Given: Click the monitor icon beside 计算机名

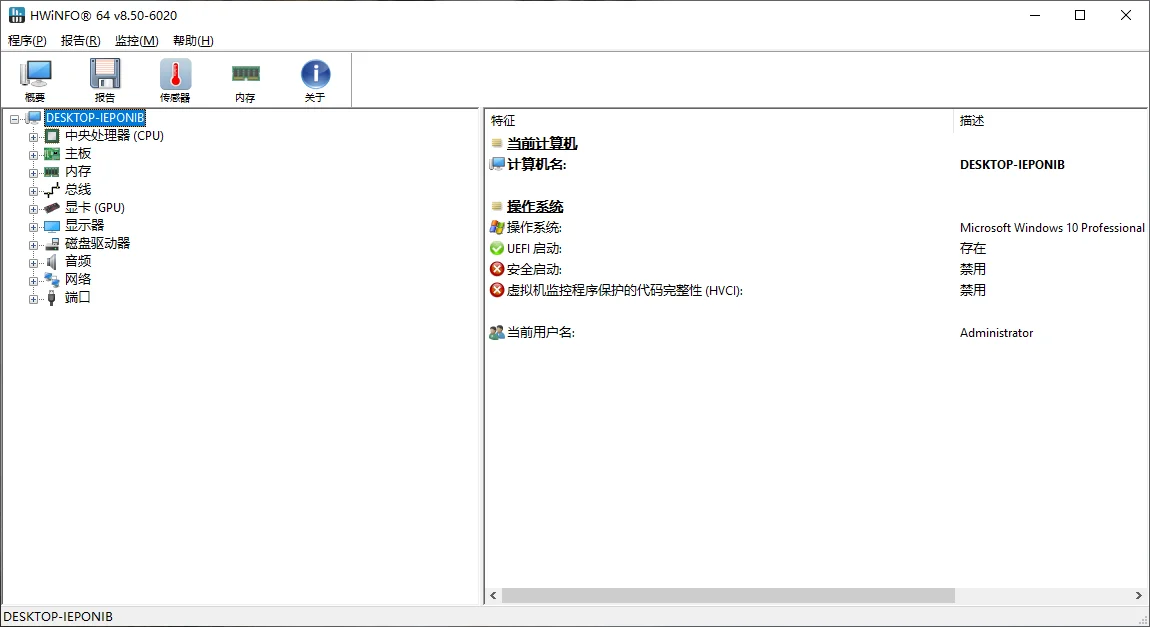Looking at the screenshot, I should click(497, 164).
